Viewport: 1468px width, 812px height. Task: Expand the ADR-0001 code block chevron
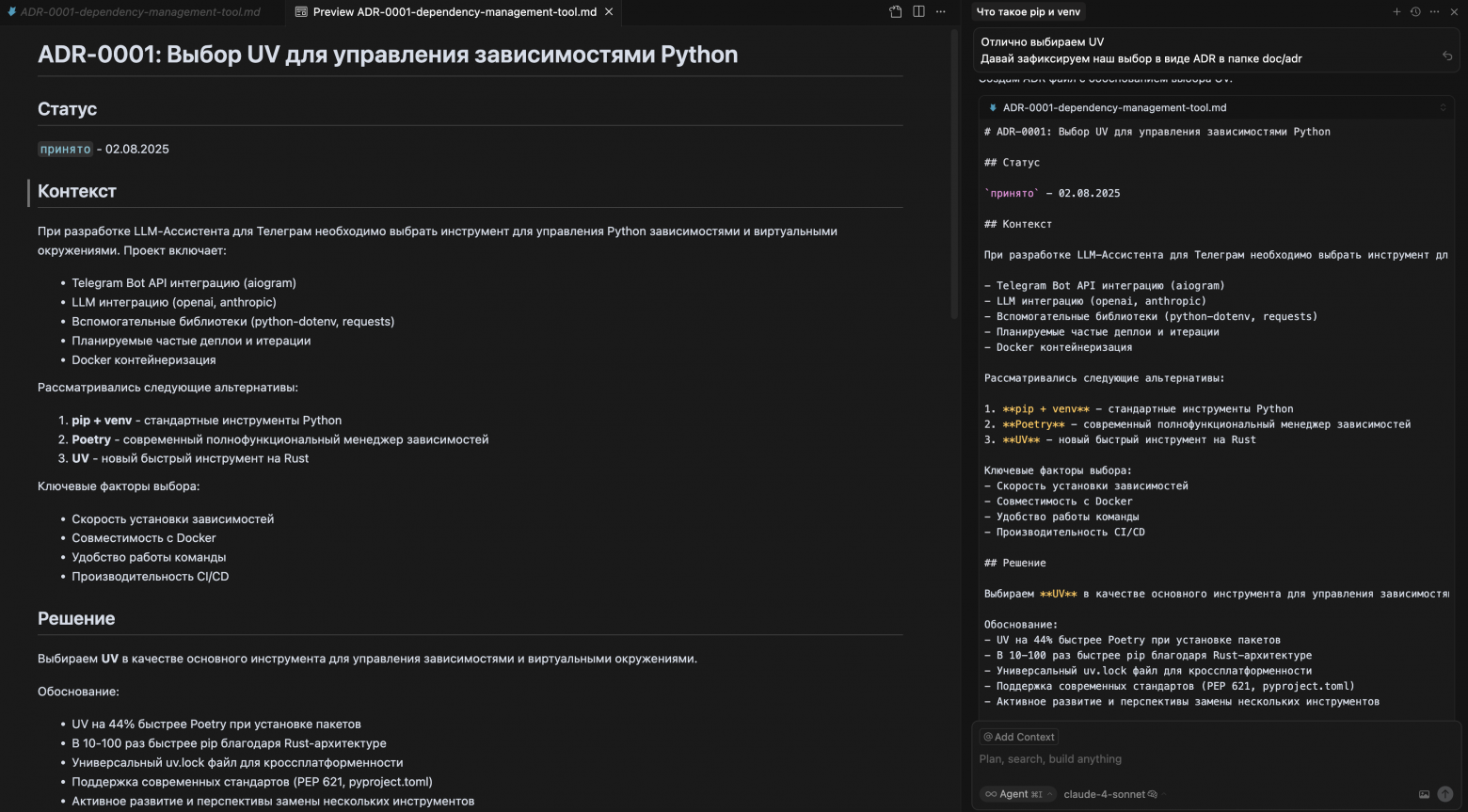[x=1443, y=107]
